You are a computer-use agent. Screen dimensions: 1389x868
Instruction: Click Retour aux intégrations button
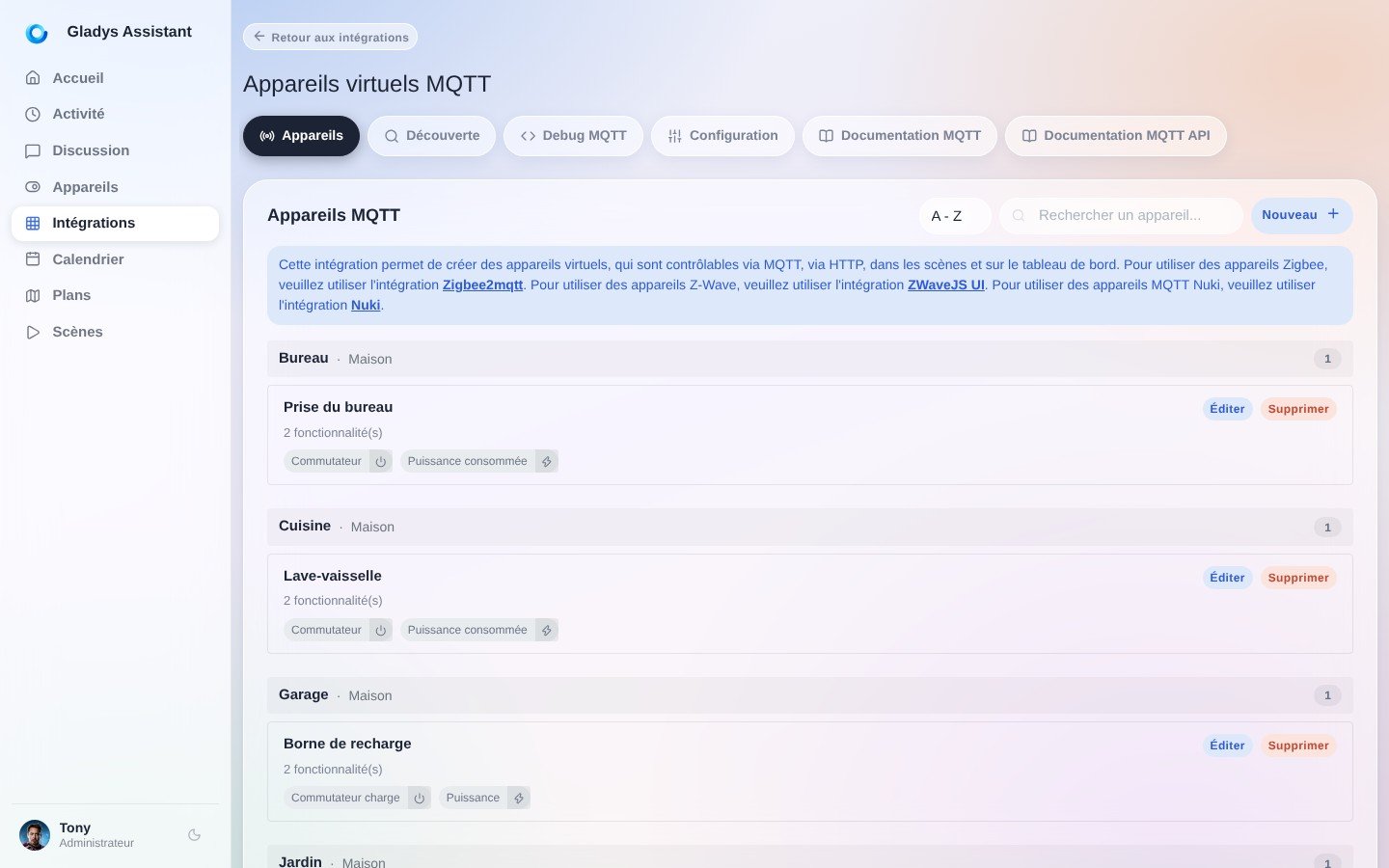[x=330, y=37]
